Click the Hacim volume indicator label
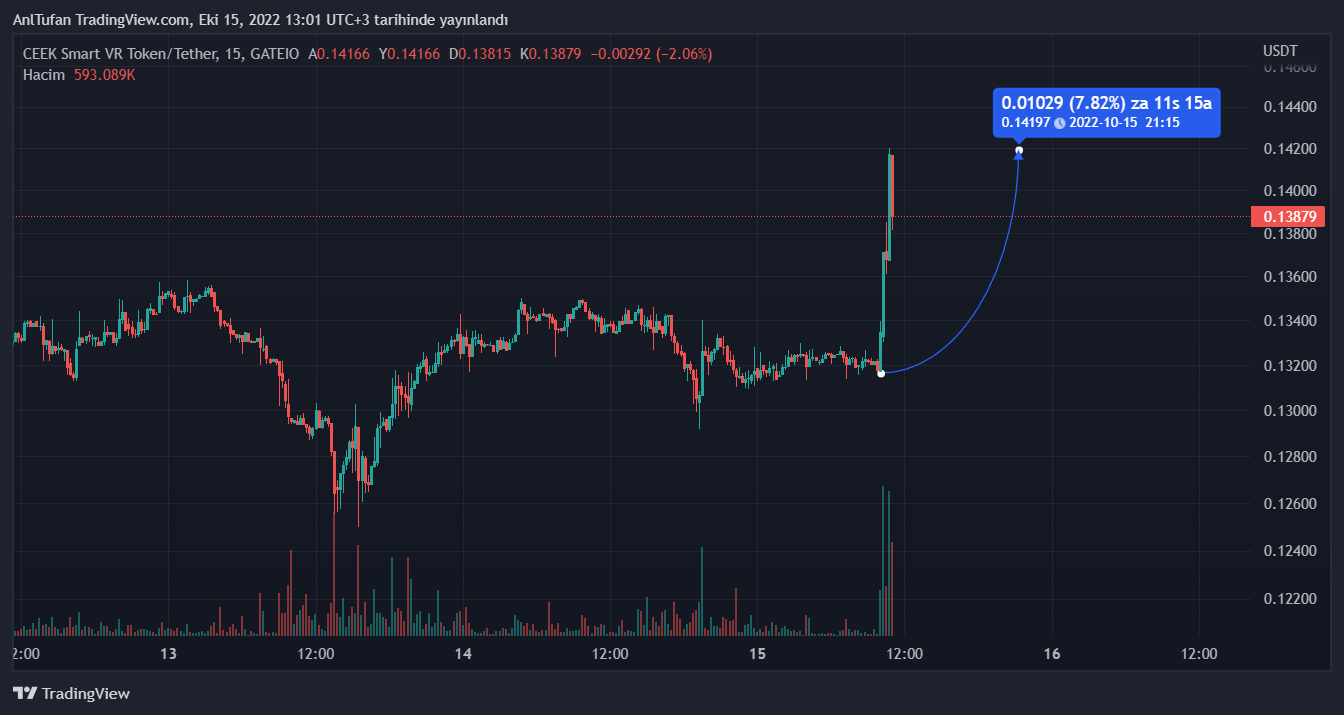The width and height of the screenshot is (1344, 715). coord(44,75)
